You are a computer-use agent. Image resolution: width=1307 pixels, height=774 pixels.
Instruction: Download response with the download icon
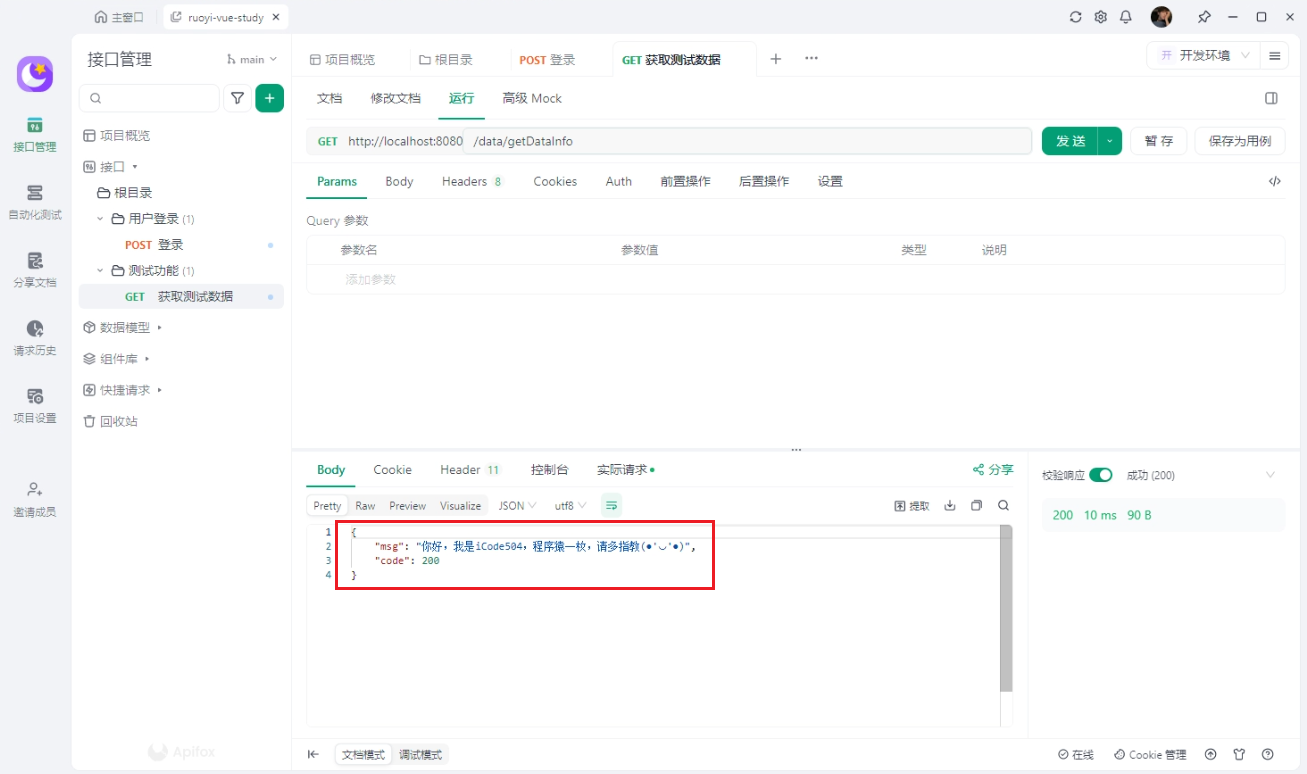[x=950, y=506]
